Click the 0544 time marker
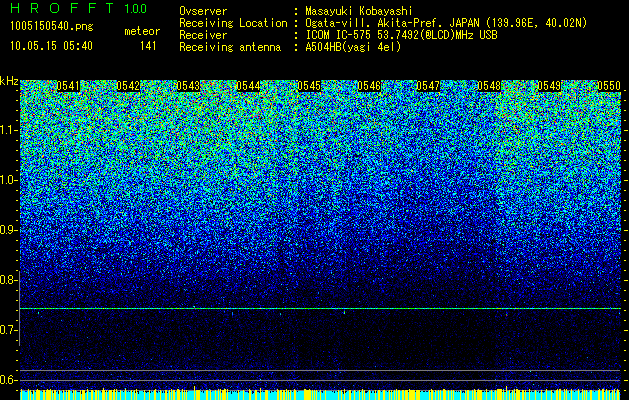629x400 pixels. [248, 86]
